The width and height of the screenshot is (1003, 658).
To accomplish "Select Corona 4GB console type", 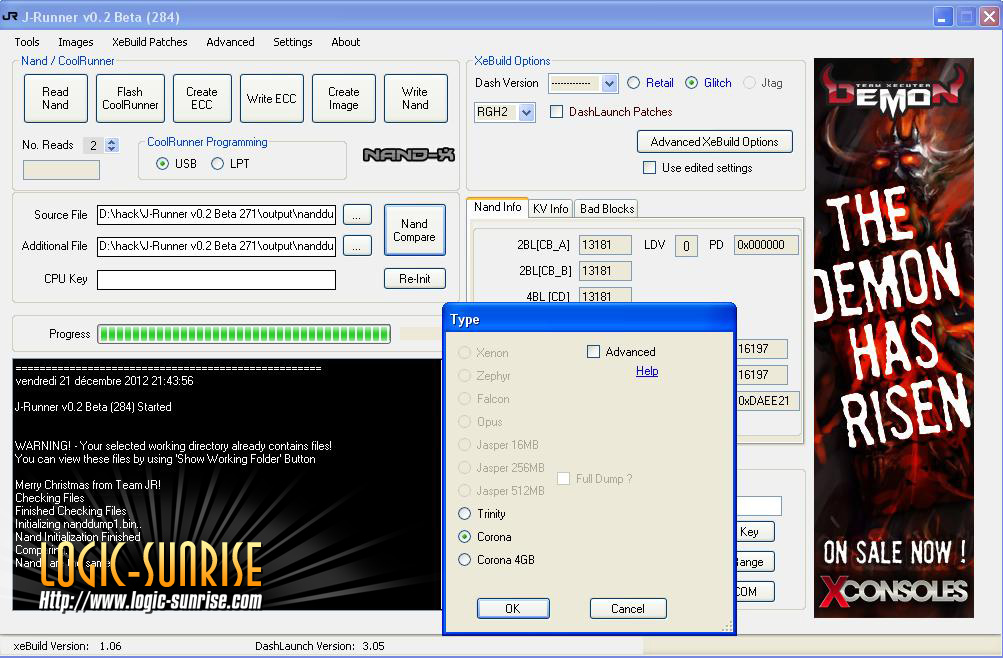I will point(464,560).
